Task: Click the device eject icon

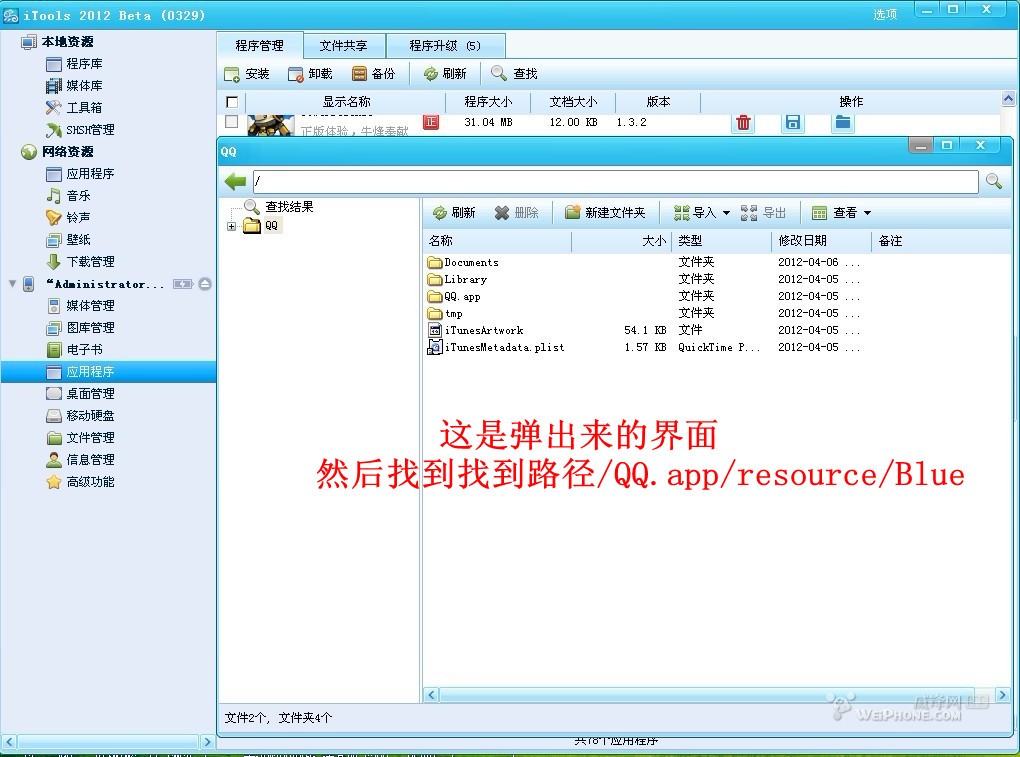Action: tap(205, 284)
